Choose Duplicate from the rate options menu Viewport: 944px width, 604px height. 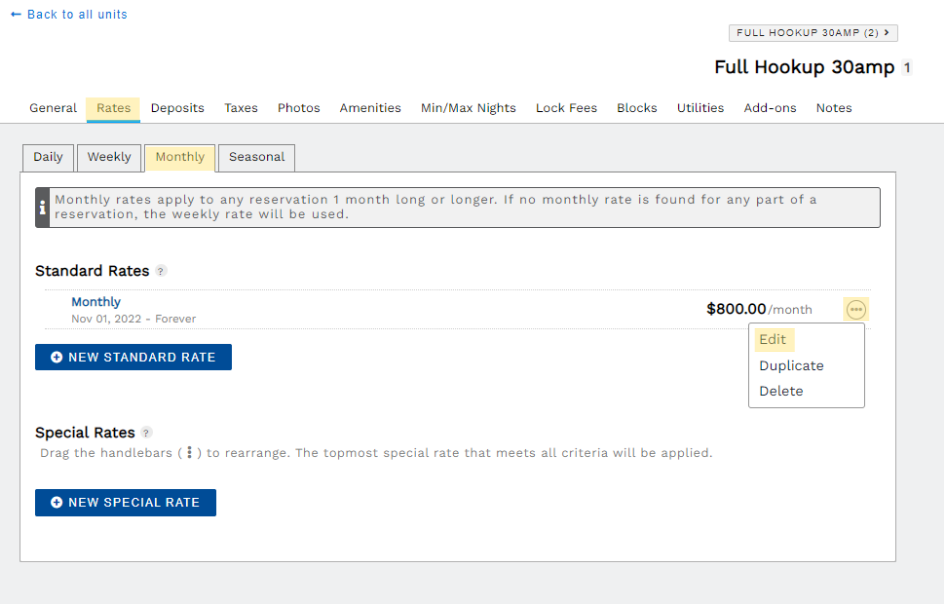pos(791,366)
